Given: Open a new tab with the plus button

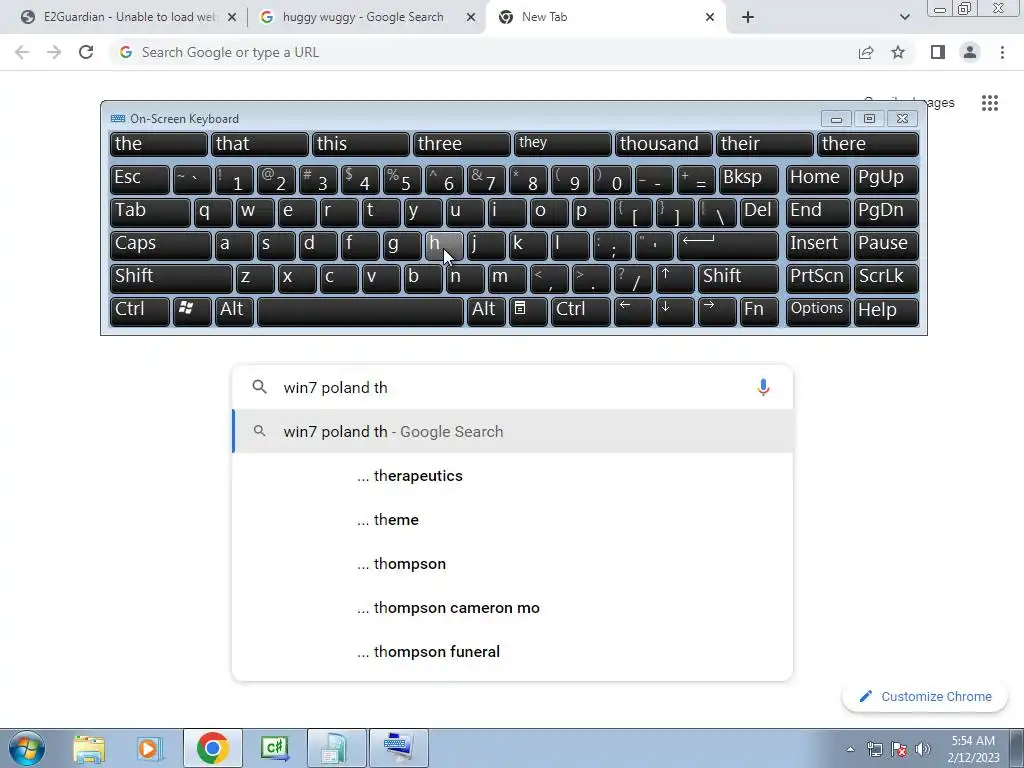Looking at the screenshot, I should point(748,17).
